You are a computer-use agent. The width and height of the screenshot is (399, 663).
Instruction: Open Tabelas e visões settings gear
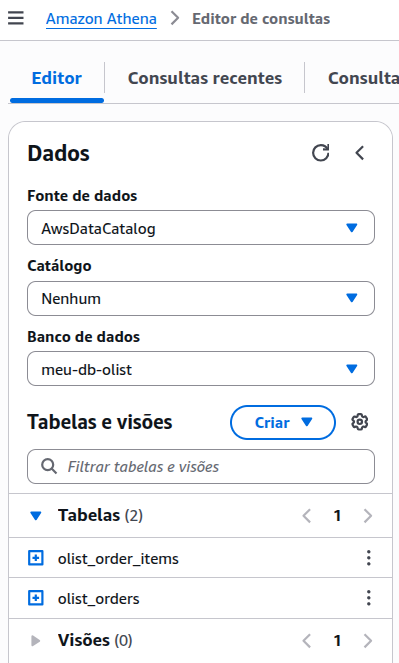(x=360, y=422)
